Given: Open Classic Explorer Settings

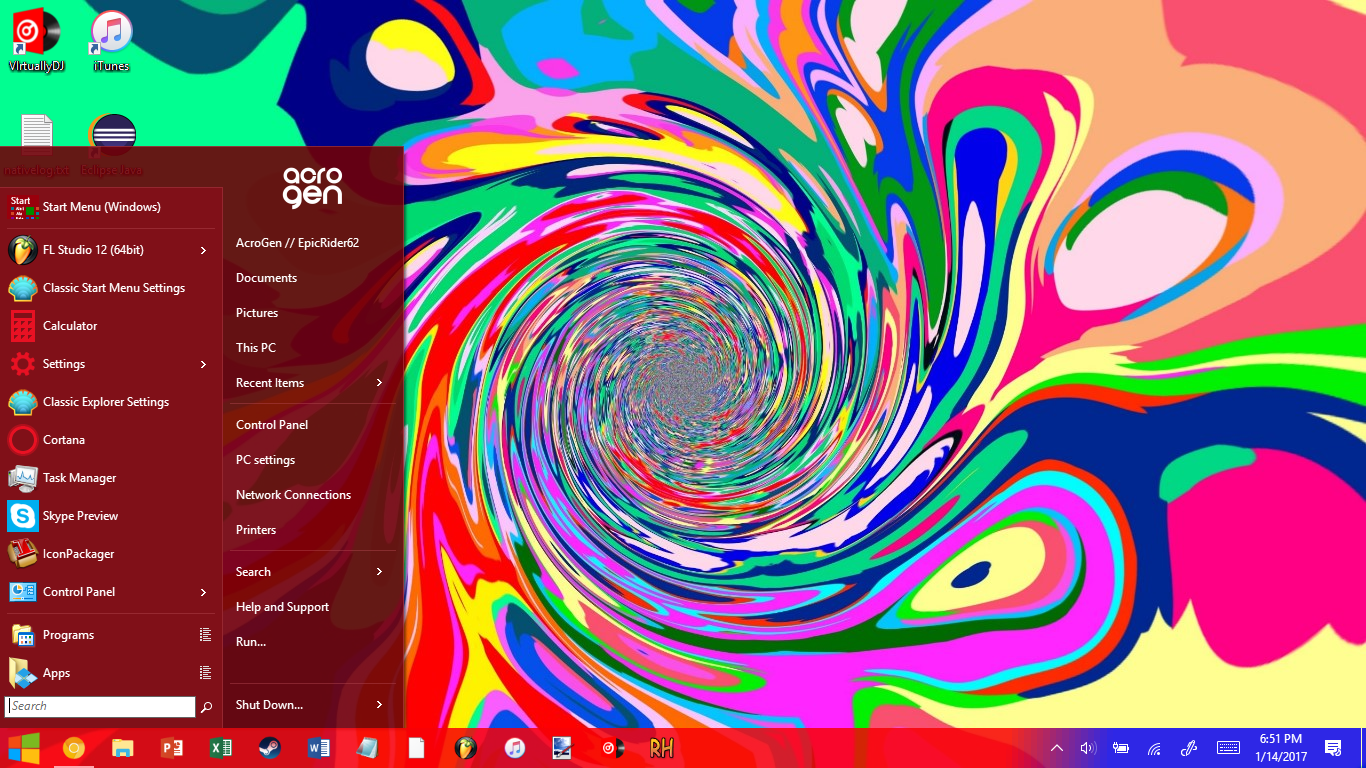Looking at the screenshot, I should [x=110, y=402].
